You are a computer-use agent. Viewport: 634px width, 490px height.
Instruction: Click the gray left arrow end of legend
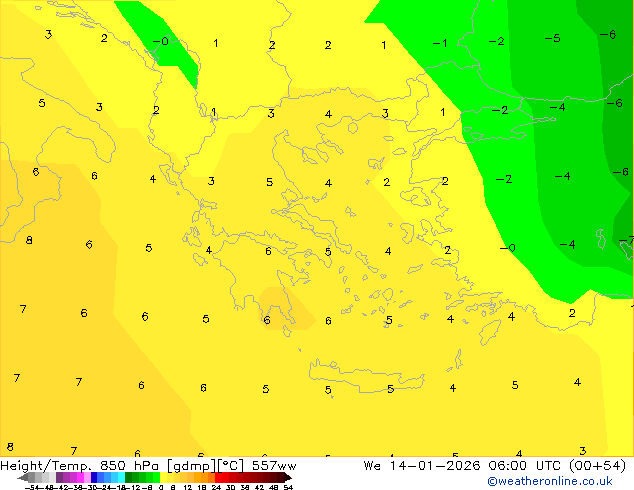23,477
